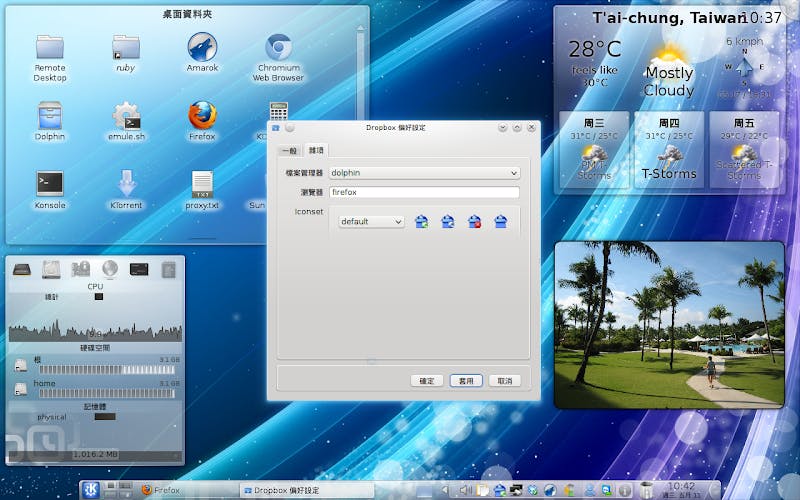The height and width of the screenshot is (500, 800).
Task: Switch to the 一般 tab
Action: [x=289, y=150]
